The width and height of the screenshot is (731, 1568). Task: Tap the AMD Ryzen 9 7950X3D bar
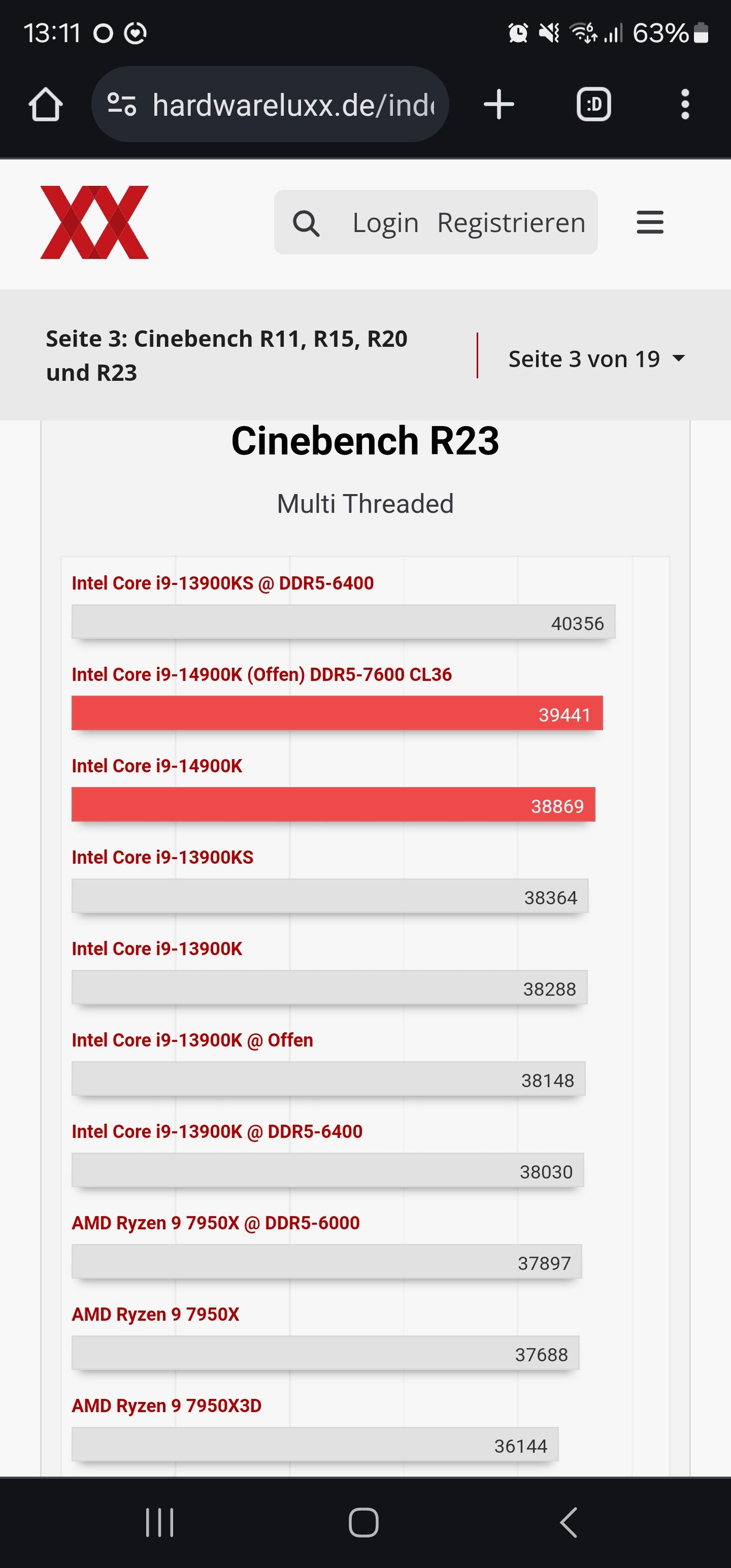(315, 1445)
